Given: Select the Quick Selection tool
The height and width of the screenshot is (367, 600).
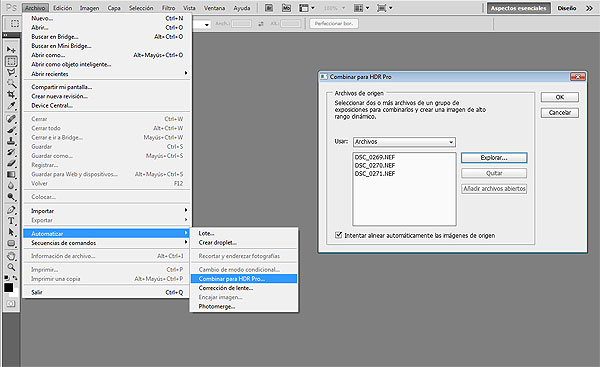Looking at the screenshot, I should pos(11,83).
